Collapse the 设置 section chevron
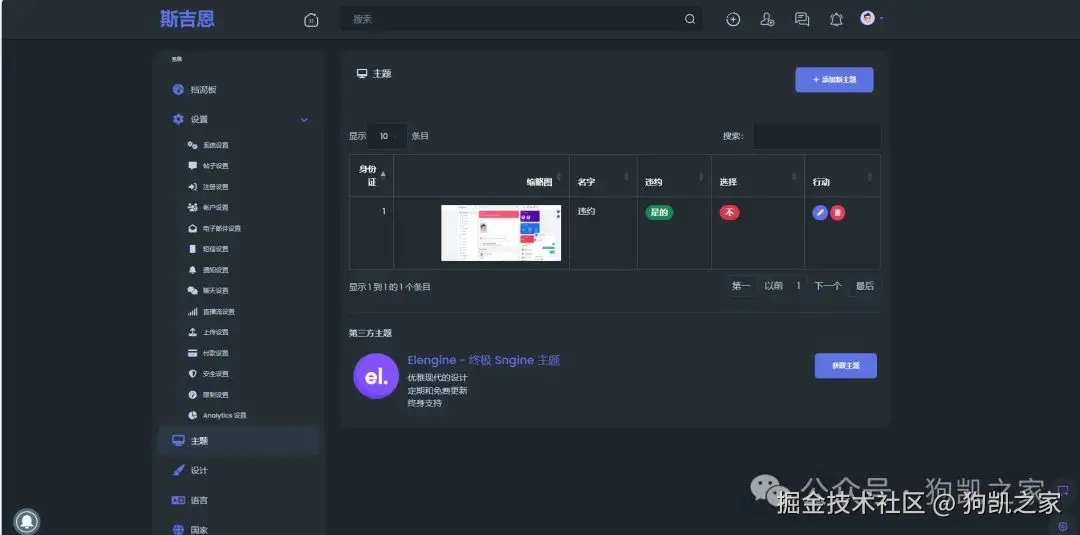Screen dimensions: 1080x535 [x=304, y=120]
